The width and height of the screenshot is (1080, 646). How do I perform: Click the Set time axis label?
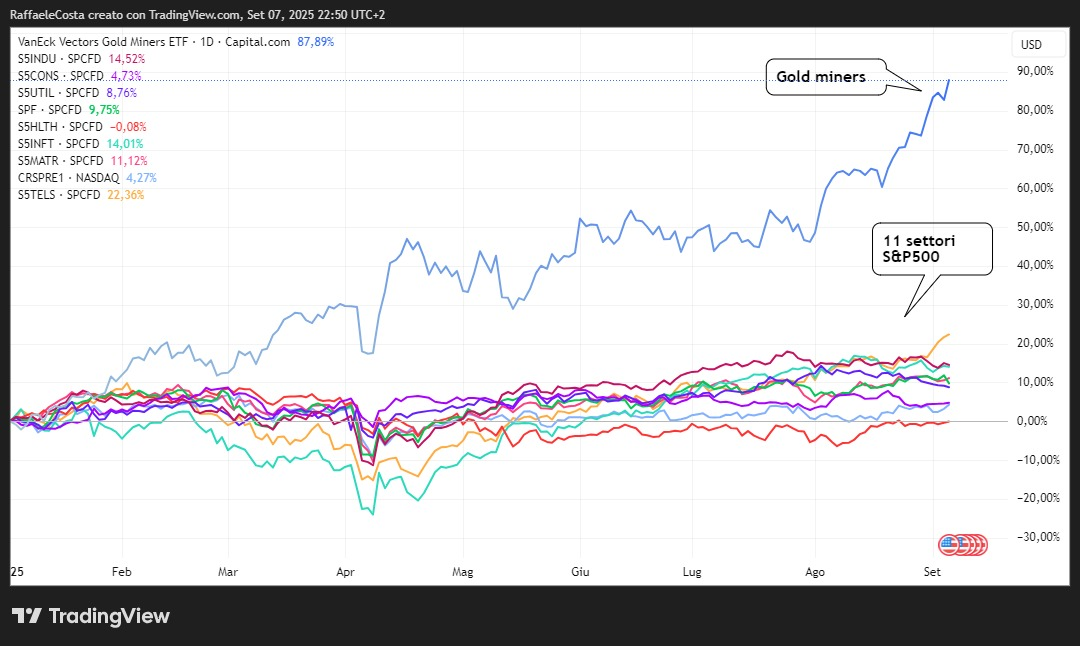pyautogui.click(x=932, y=572)
